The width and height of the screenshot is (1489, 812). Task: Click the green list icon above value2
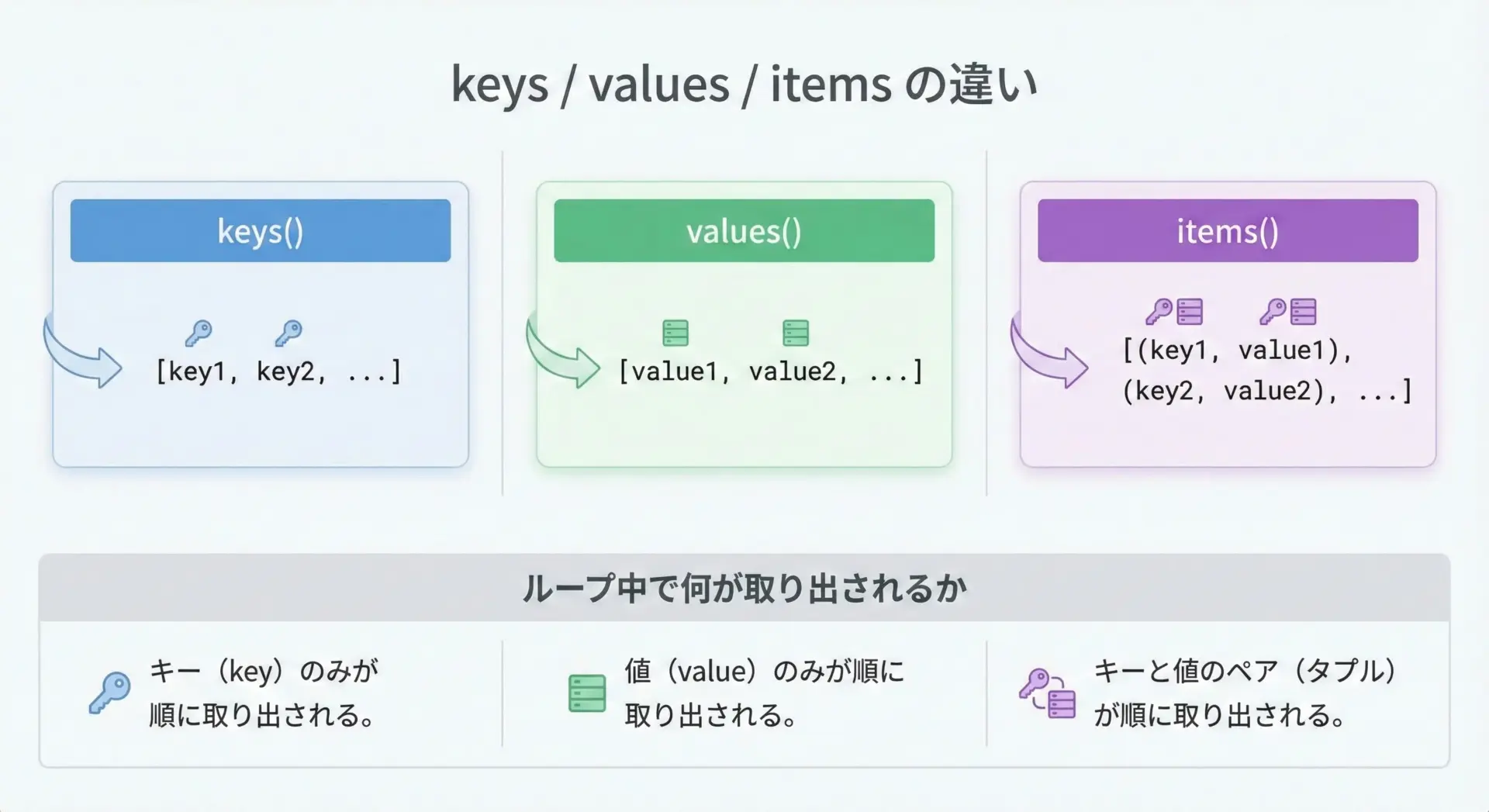click(796, 333)
